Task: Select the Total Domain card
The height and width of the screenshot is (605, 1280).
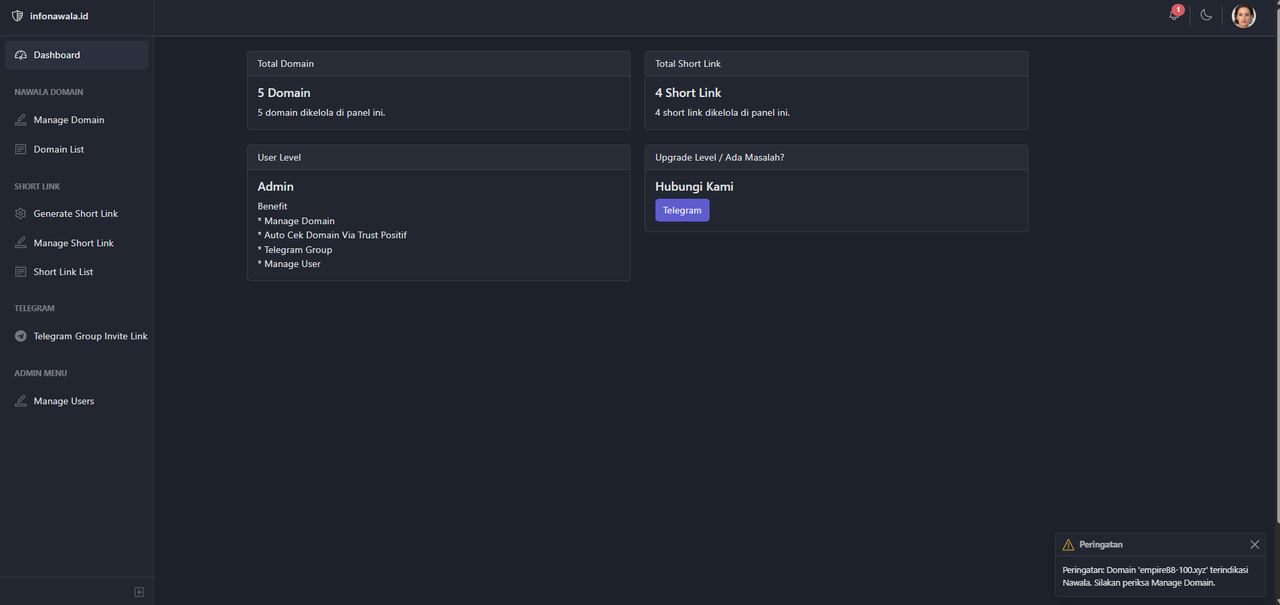Action: point(438,90)
